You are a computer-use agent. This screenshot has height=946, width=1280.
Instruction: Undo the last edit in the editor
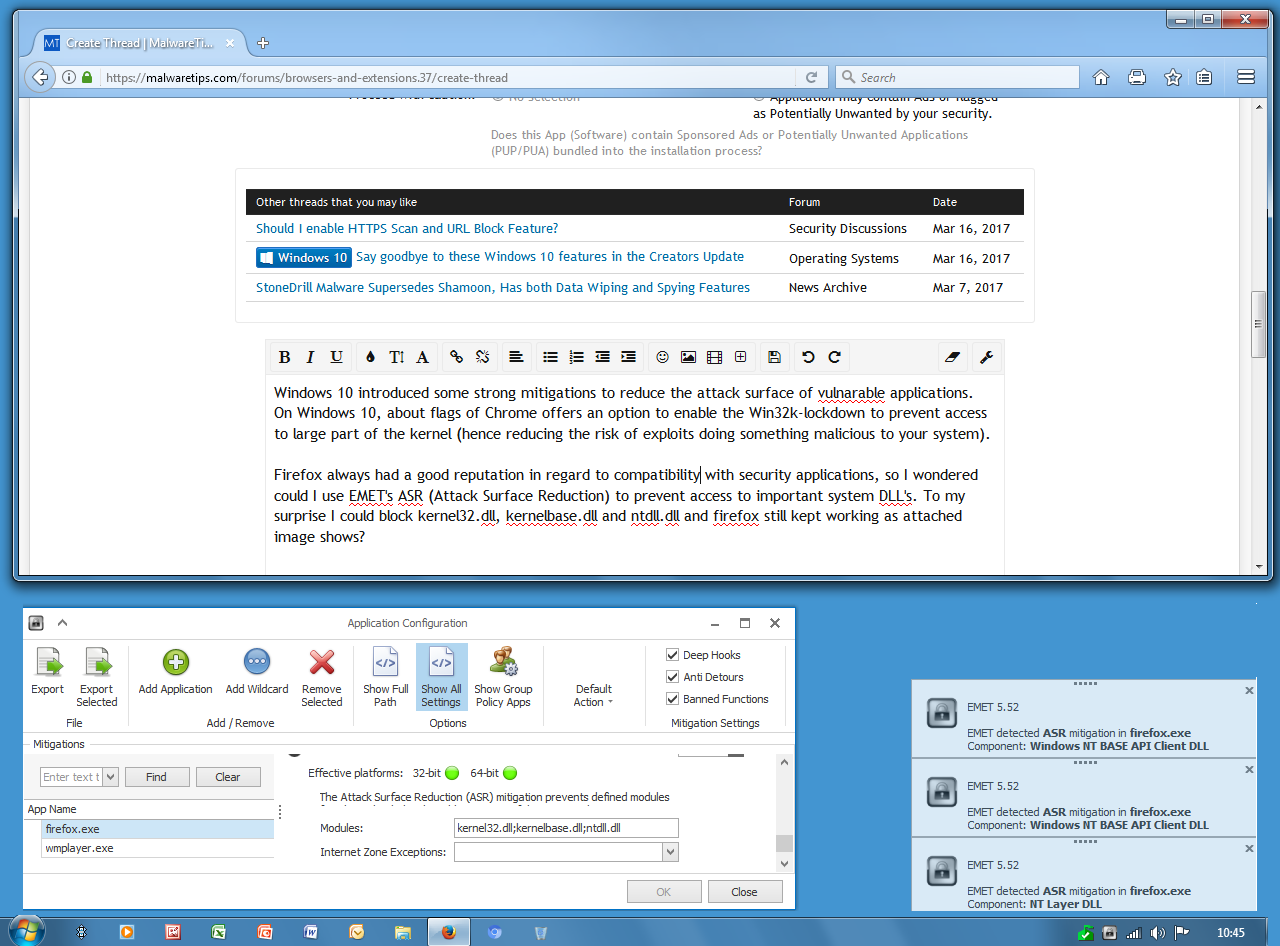pos(808,357)
